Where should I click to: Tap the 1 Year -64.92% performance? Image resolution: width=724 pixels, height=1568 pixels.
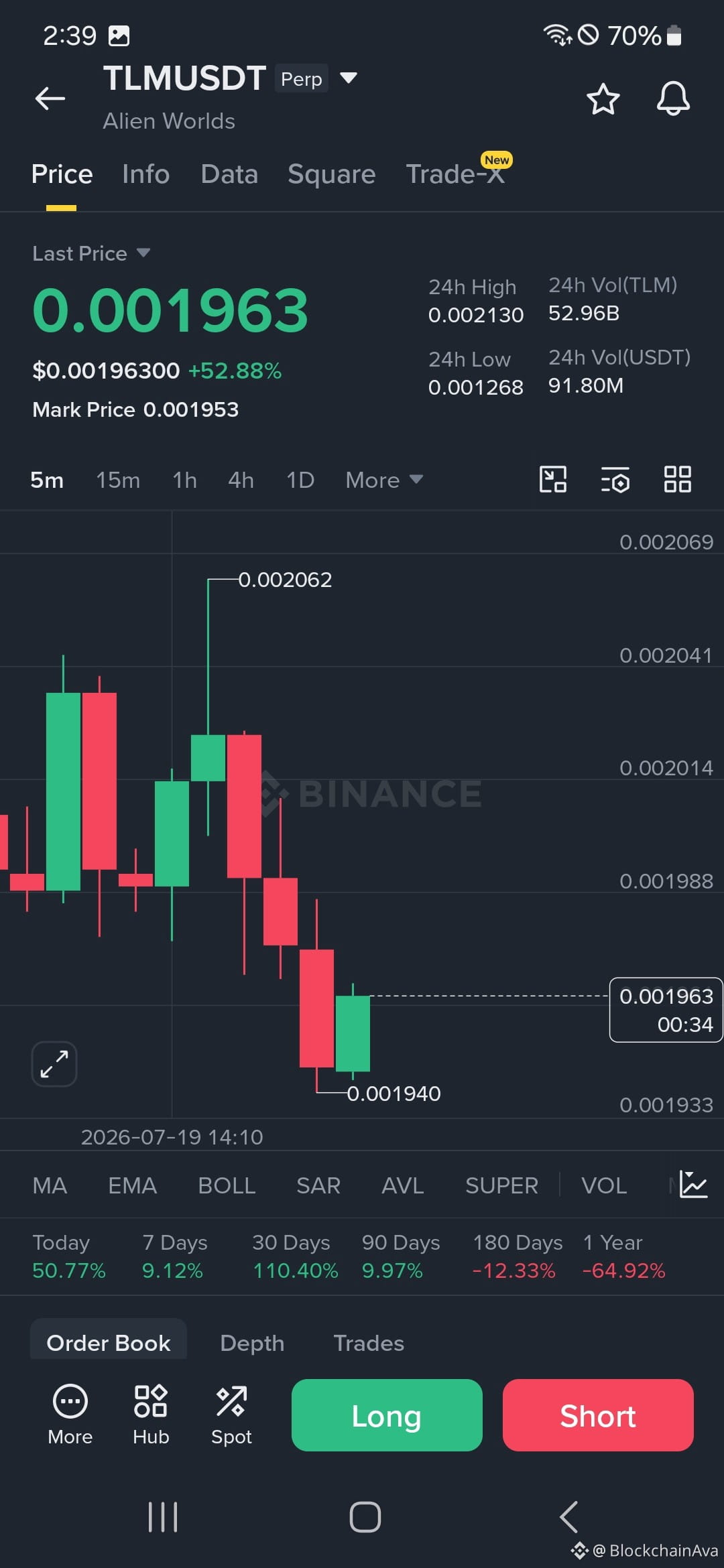[624, 1256]
